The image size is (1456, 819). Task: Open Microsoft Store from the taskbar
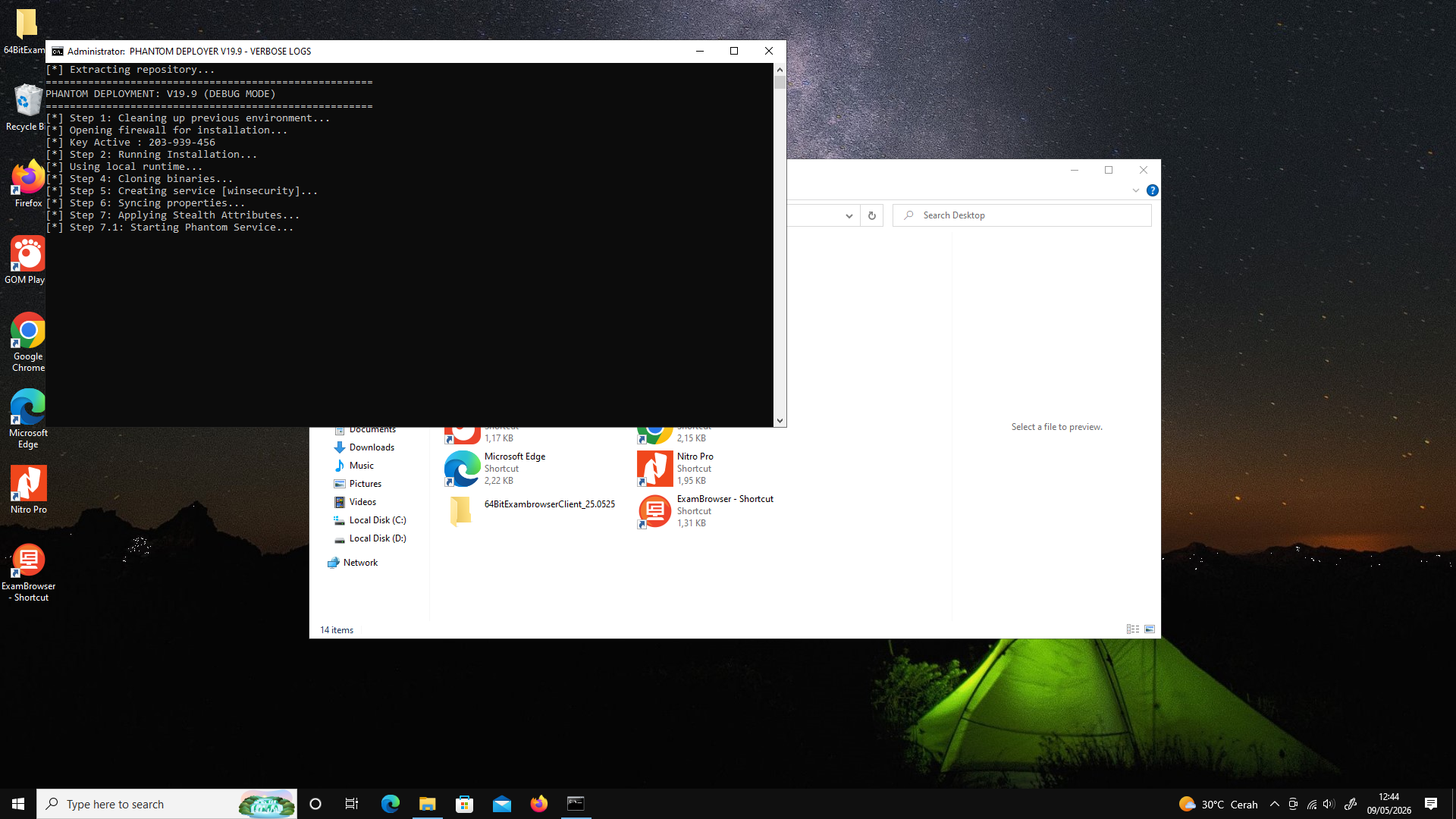464,804
